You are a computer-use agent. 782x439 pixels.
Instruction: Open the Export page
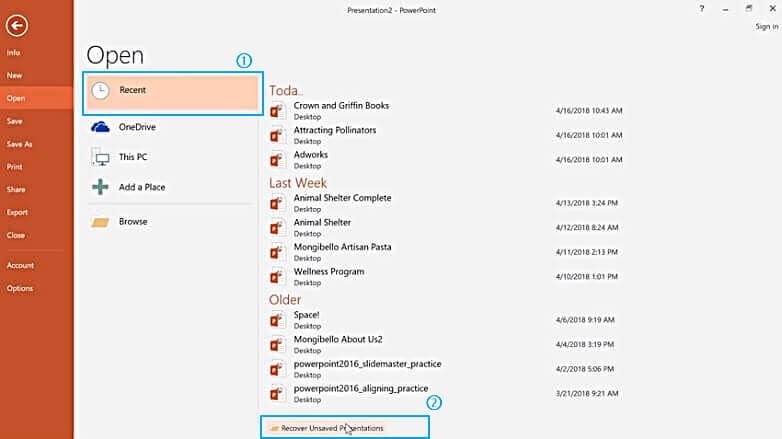[17, 213]
